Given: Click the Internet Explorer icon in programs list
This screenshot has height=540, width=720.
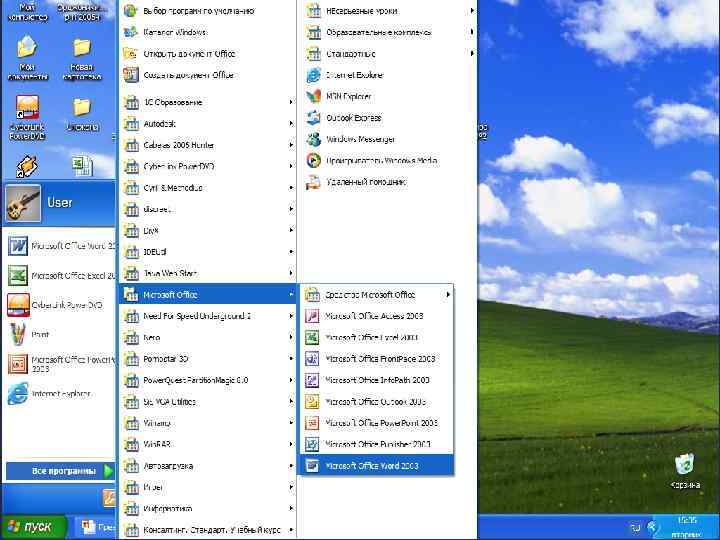Looking at the screenshot, I should 314,75.
